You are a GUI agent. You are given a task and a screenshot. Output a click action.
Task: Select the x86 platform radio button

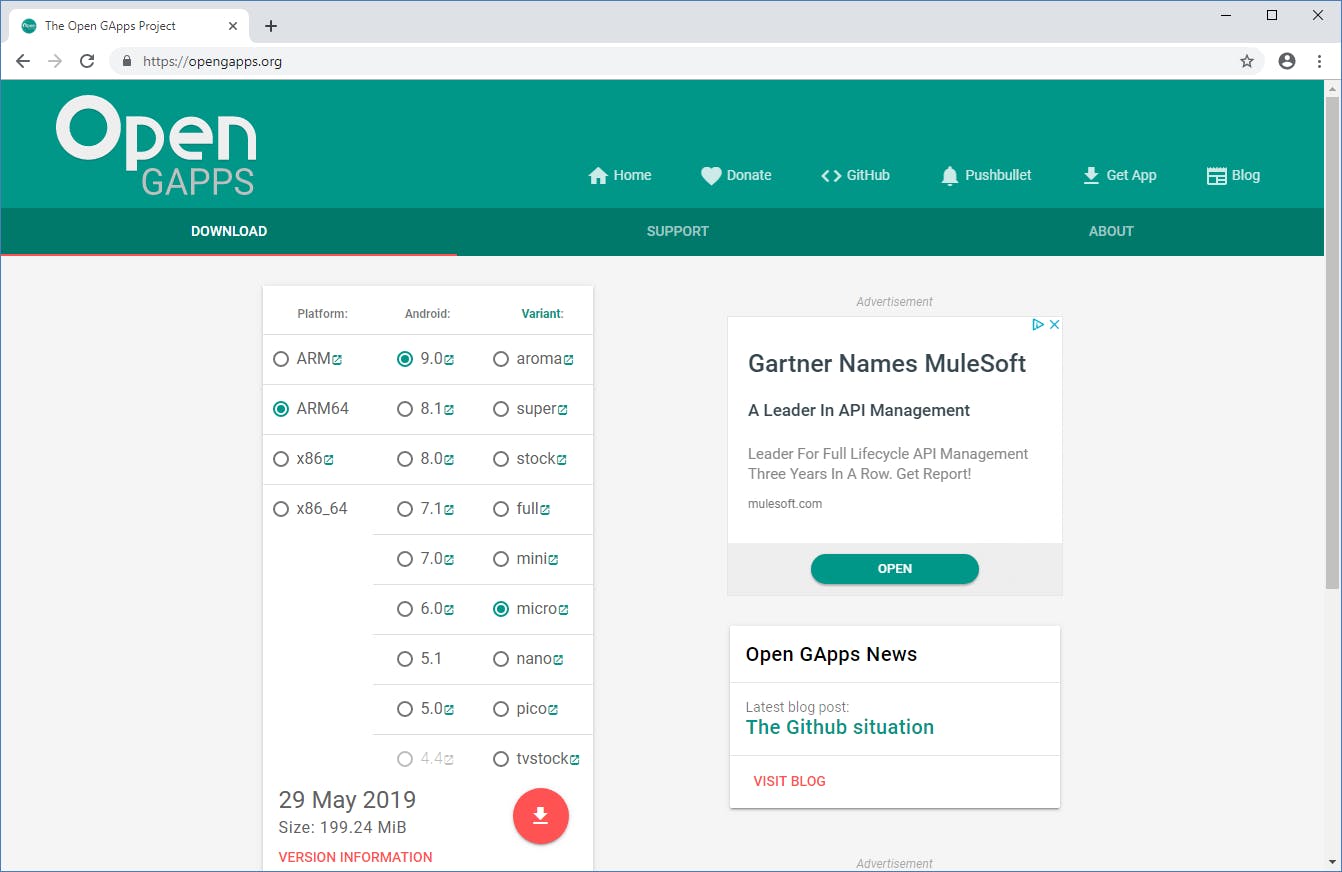[x=281, y=459]
